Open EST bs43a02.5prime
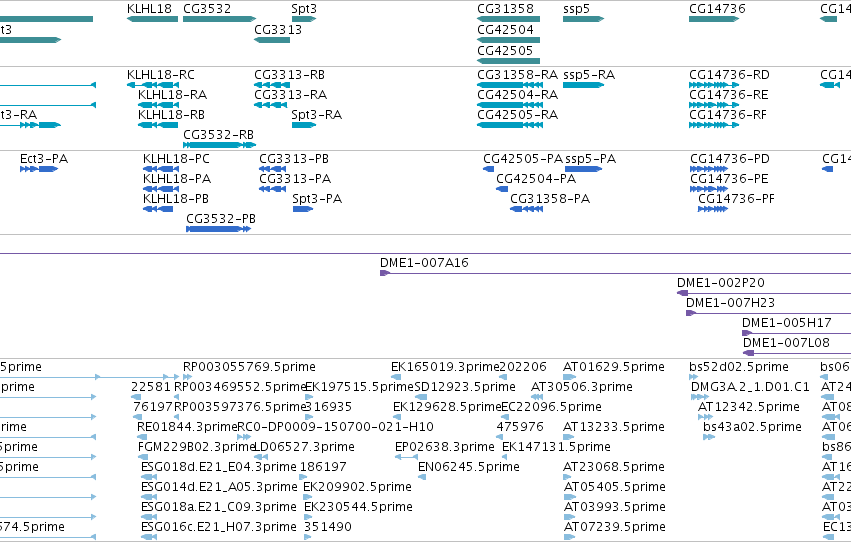 (x=709, y=437)
